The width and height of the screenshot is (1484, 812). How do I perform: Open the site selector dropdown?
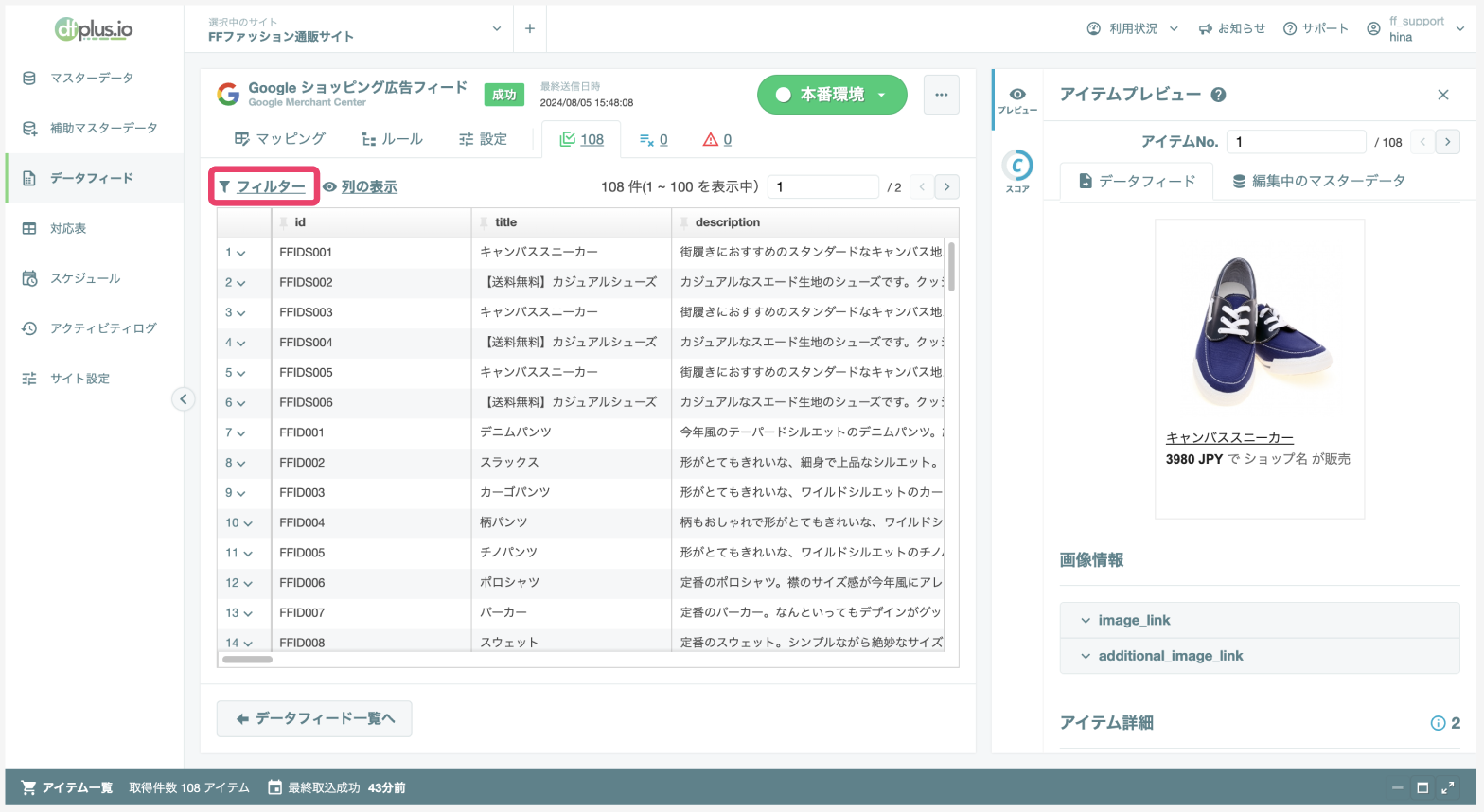(x=355, y=29)
